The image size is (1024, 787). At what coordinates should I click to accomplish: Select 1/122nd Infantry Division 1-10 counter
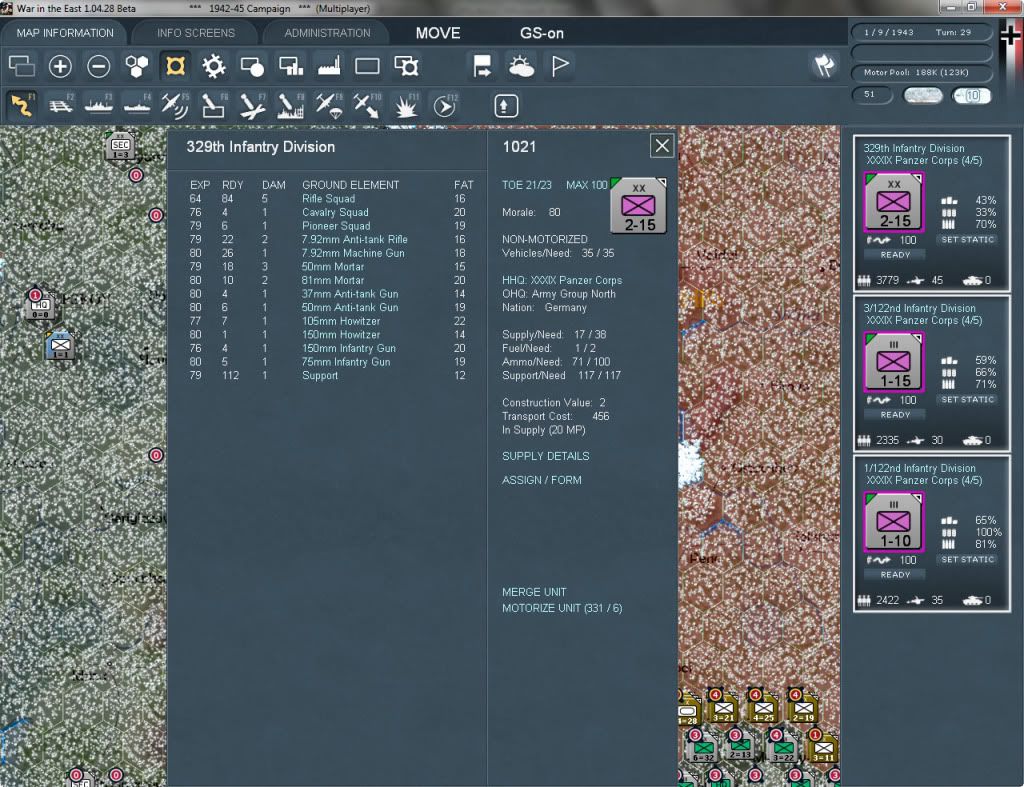click(894, 522)
